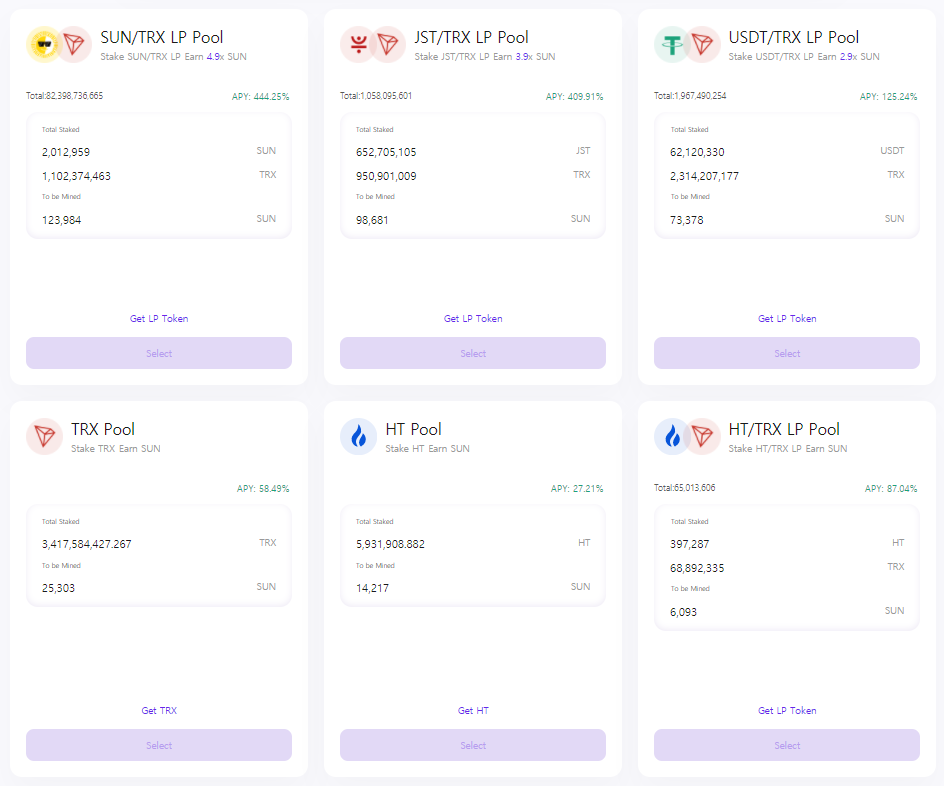Screen dimensions: 944x786
Task: Open Get LP Token link in SUN/TRX pool
Action: (159, 318)
